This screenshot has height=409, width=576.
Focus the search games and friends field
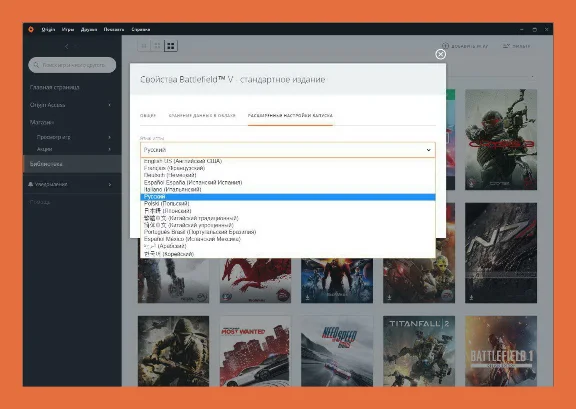coord(72,65)
